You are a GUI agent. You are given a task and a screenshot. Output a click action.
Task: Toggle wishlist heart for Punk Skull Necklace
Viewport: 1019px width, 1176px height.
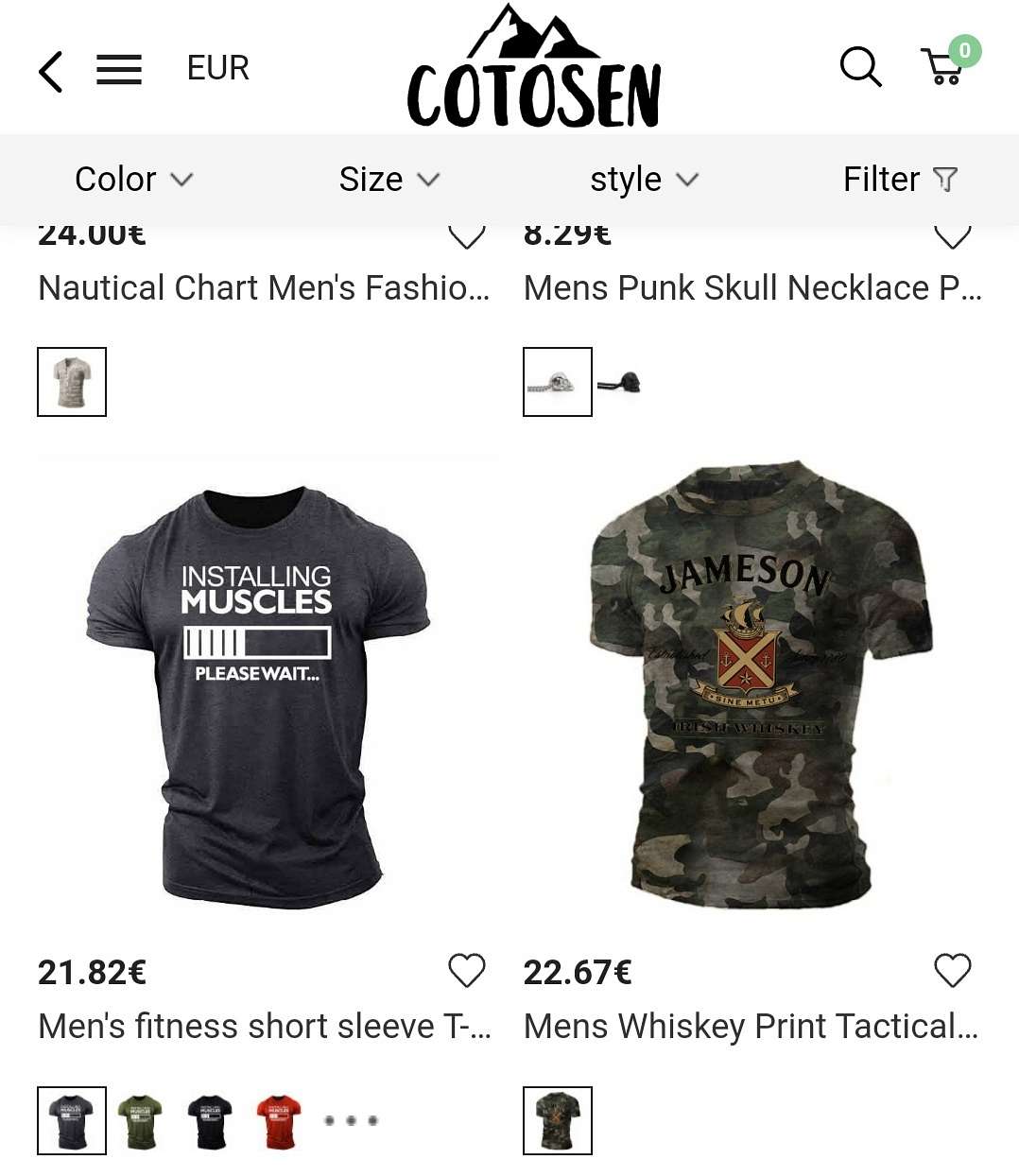click(953, 236)
